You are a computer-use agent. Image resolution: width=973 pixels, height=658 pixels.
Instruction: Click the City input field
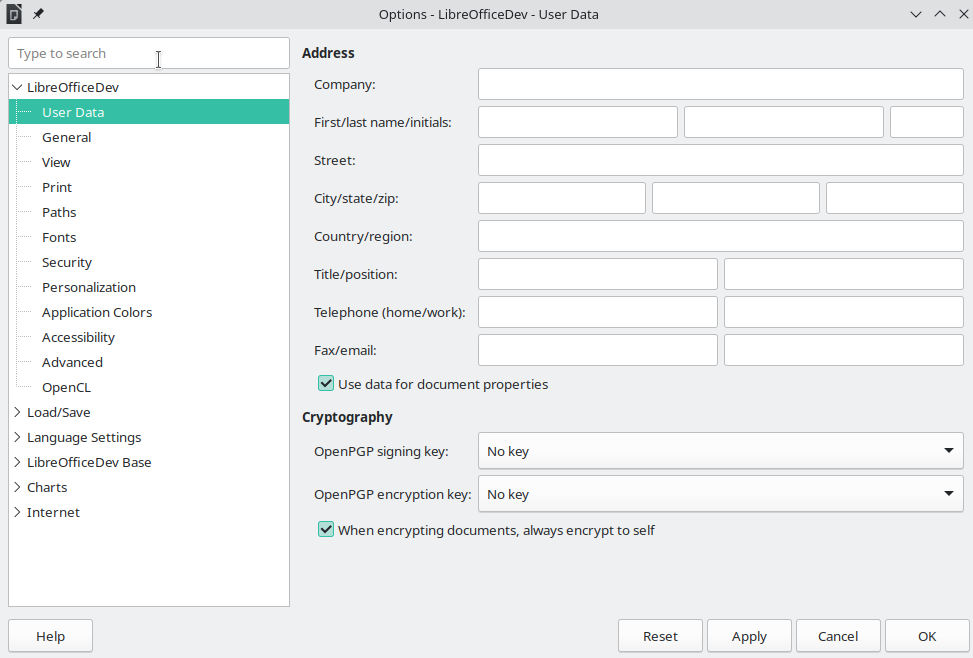pos(562,198)
